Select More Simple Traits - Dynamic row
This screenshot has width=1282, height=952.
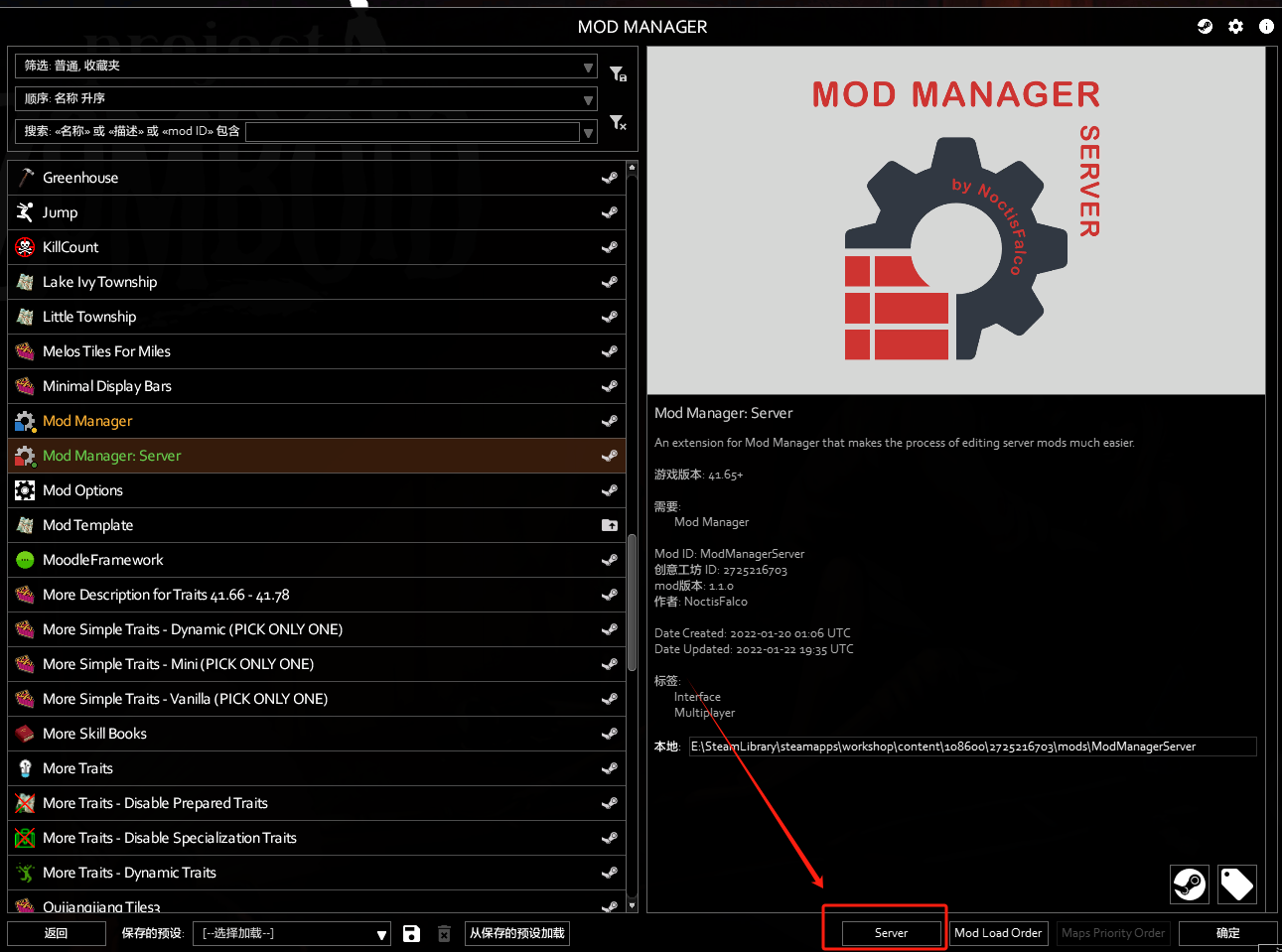point(317,629)
